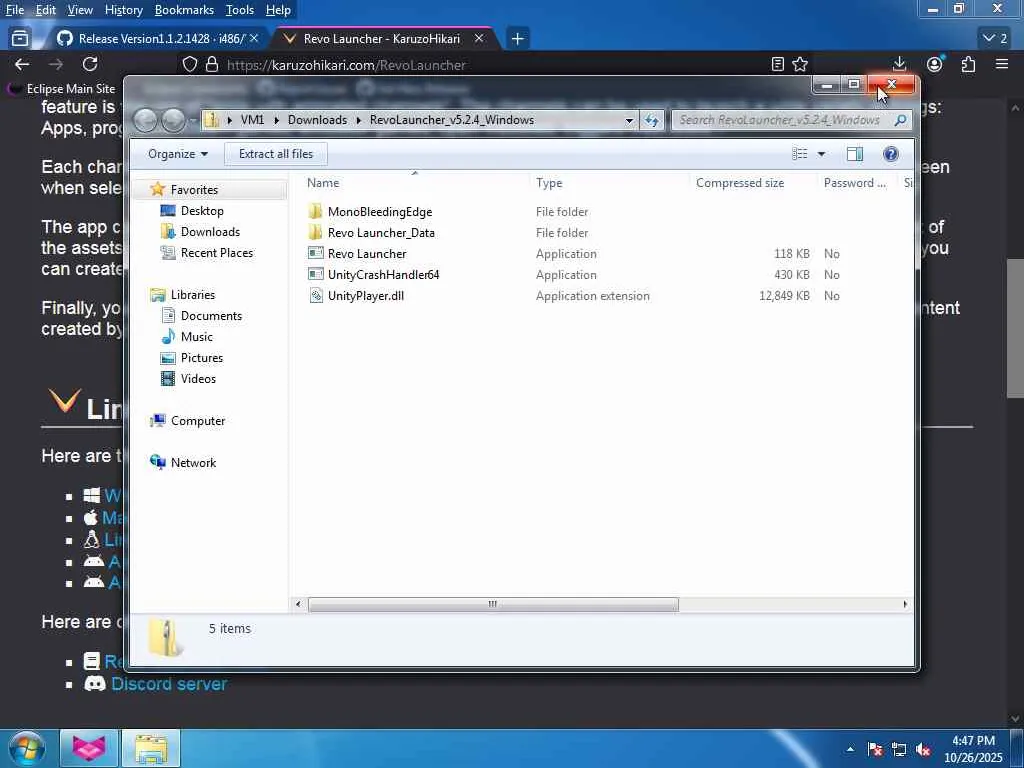Expand the VM1 breadcrumb arrow
The image size is (1024, 768).
(275, 120)
